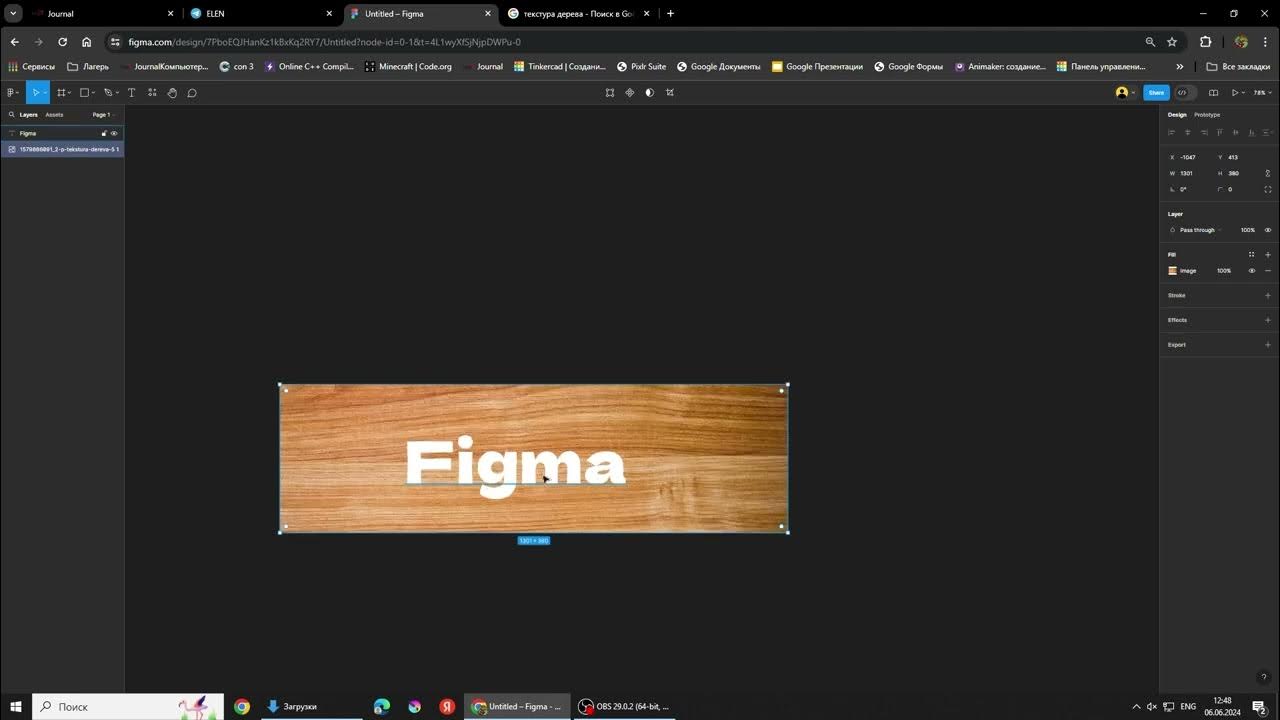Select the Move tool
1280x720 pixels.
[35, 93]
